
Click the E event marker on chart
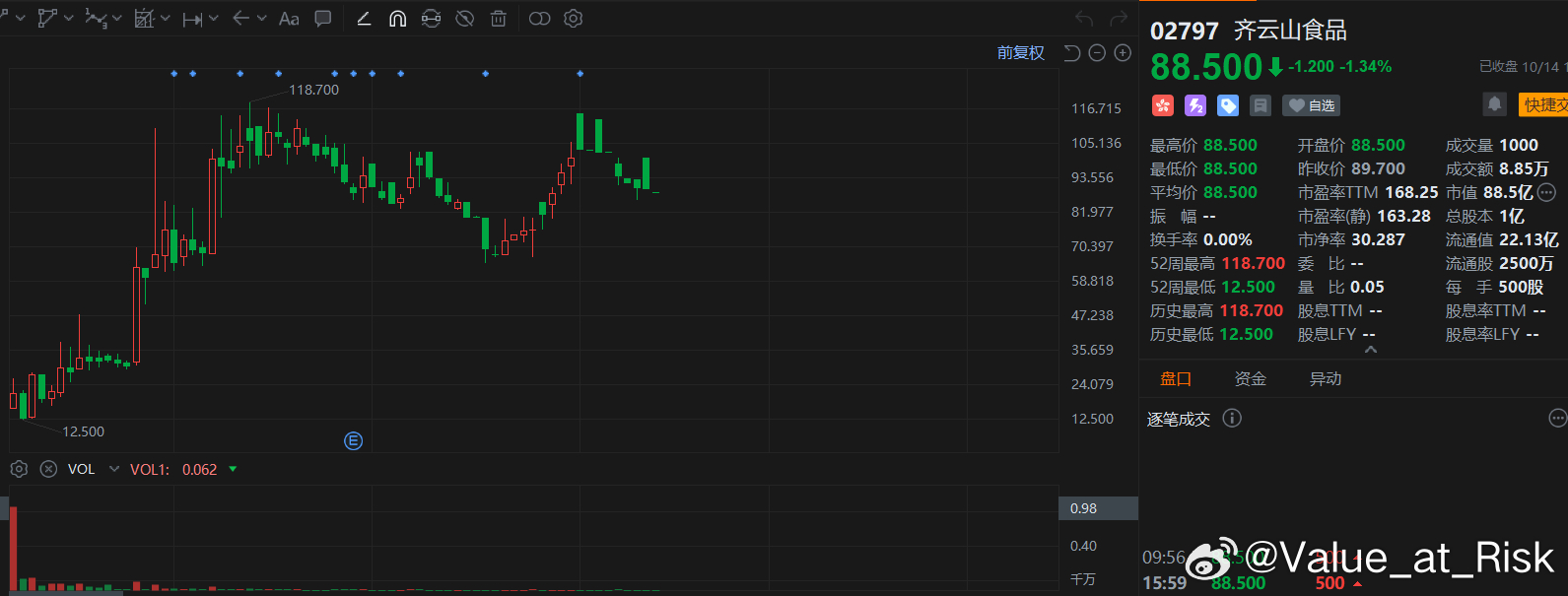[x=353, y=440]
